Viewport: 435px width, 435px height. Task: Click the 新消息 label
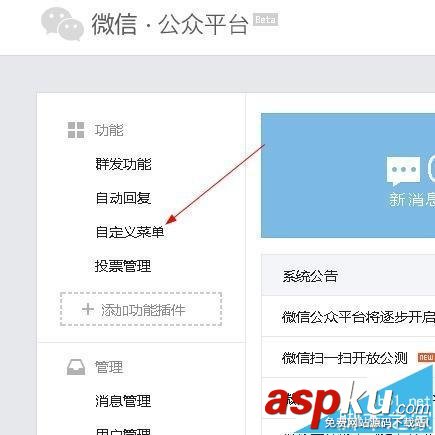(412, 199)
